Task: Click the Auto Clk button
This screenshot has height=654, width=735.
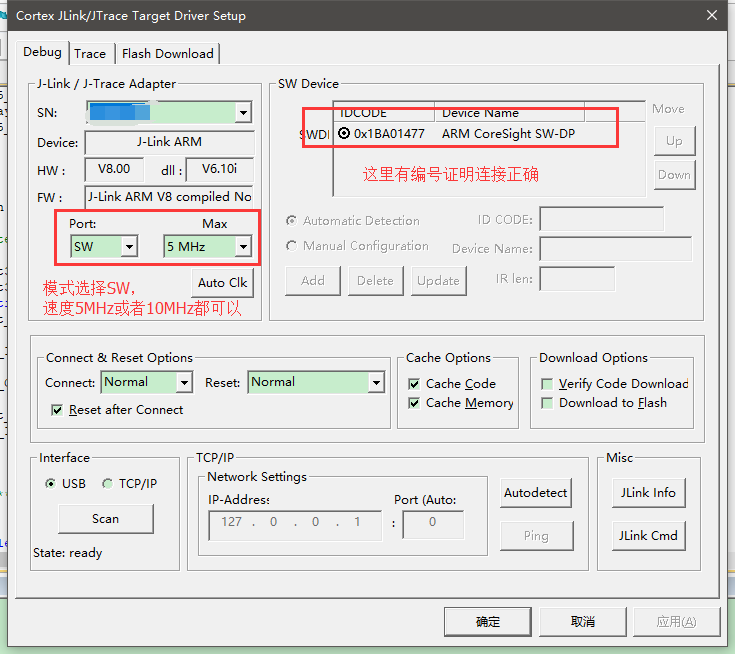Action: pos(223,283)
